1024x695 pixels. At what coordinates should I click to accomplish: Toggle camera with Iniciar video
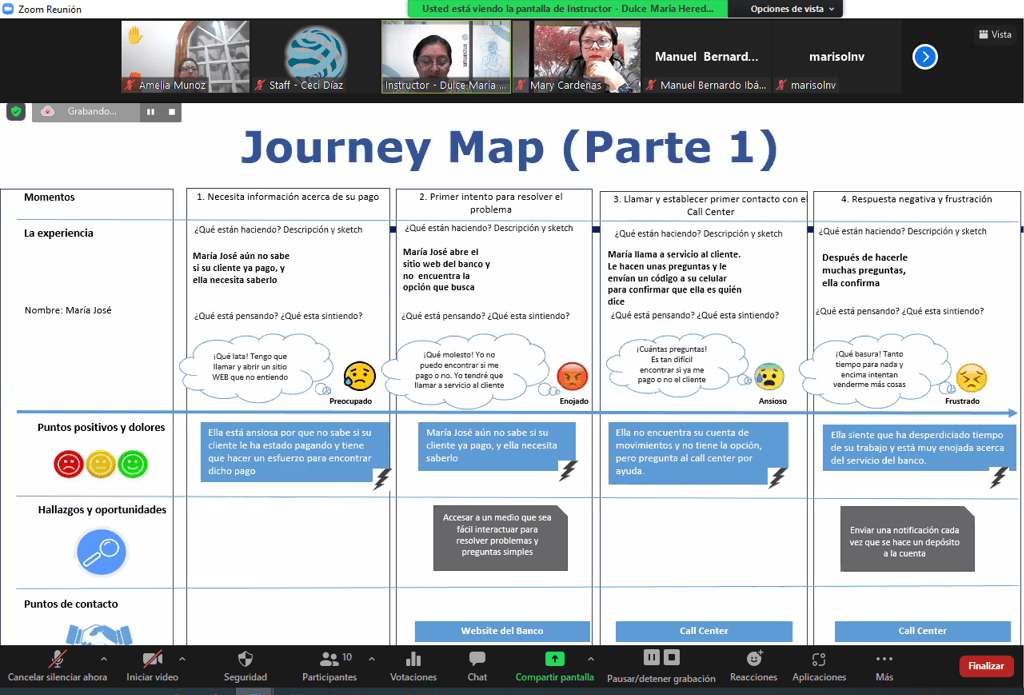click(x=152, y=660)
